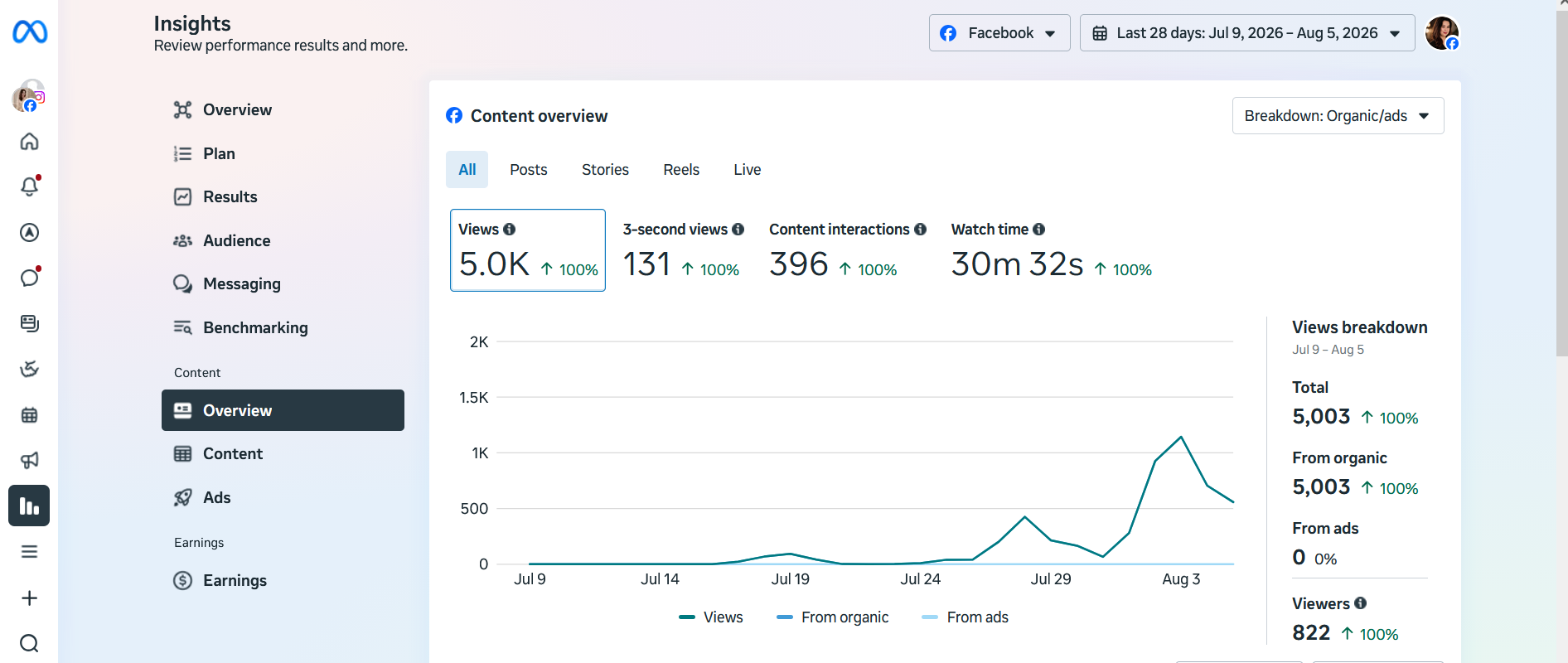Image resolution: width=1568 pixels, height=663 pixels.
Task: Expand the Breakdown: Organic/ads dropdown
Action: coord(1338,116)
